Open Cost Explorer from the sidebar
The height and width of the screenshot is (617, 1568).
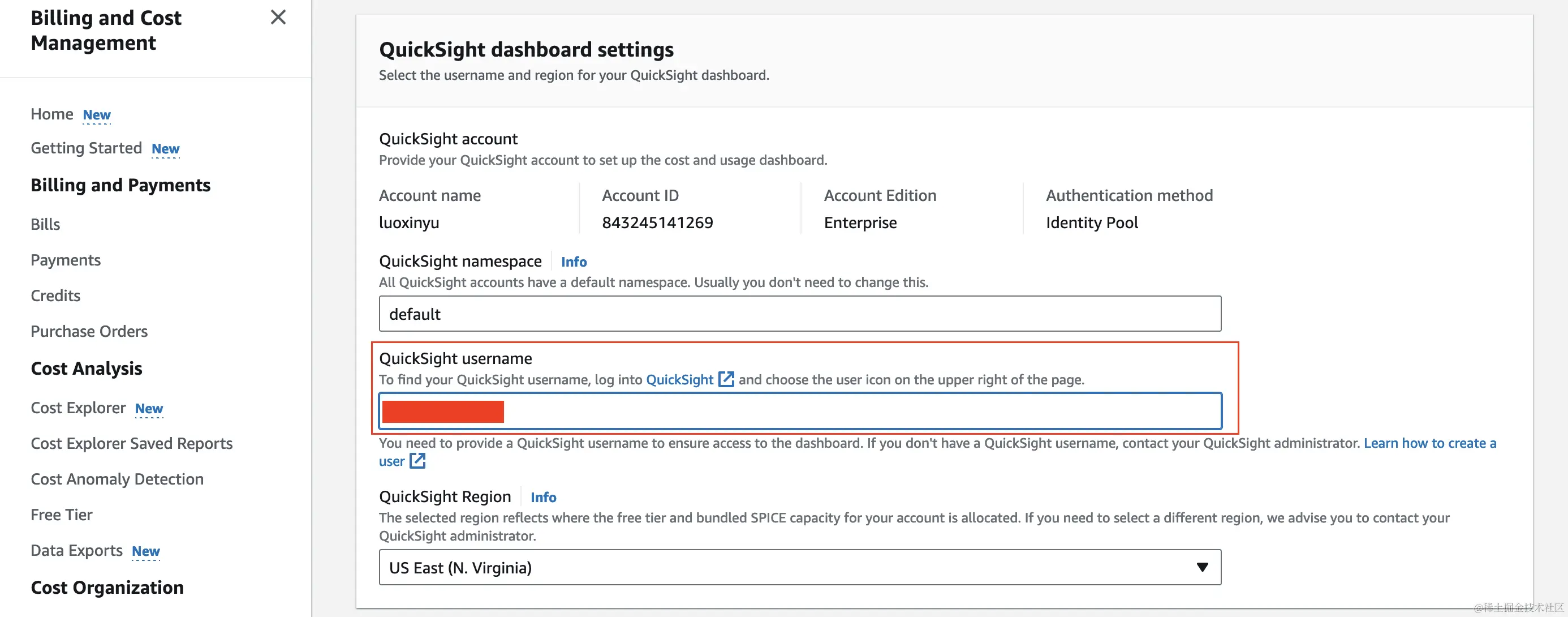point(78,408)
